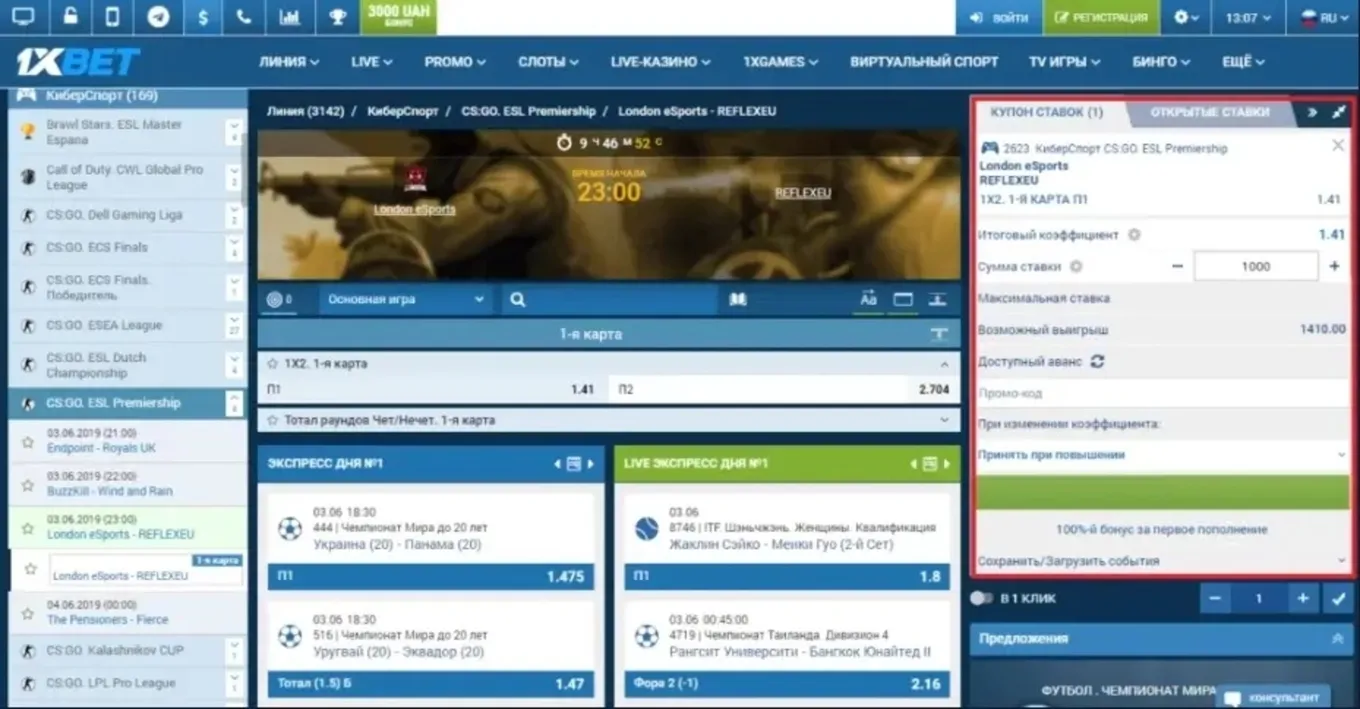Click the open book rules icon
Viewport: 1360px width, 709px height.
click(x=738, y=299)
